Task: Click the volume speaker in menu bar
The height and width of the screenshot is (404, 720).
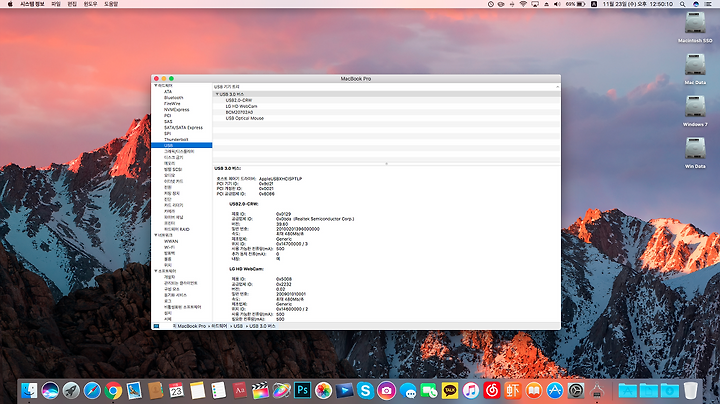Action: [x=557, y=4]
